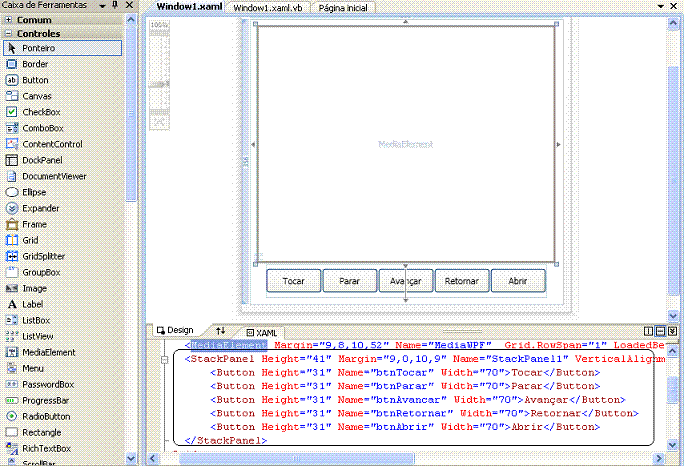Select the MediaElement control in the toolbox
The height and width of the screenshot is (466, 684).
point(49,352)
